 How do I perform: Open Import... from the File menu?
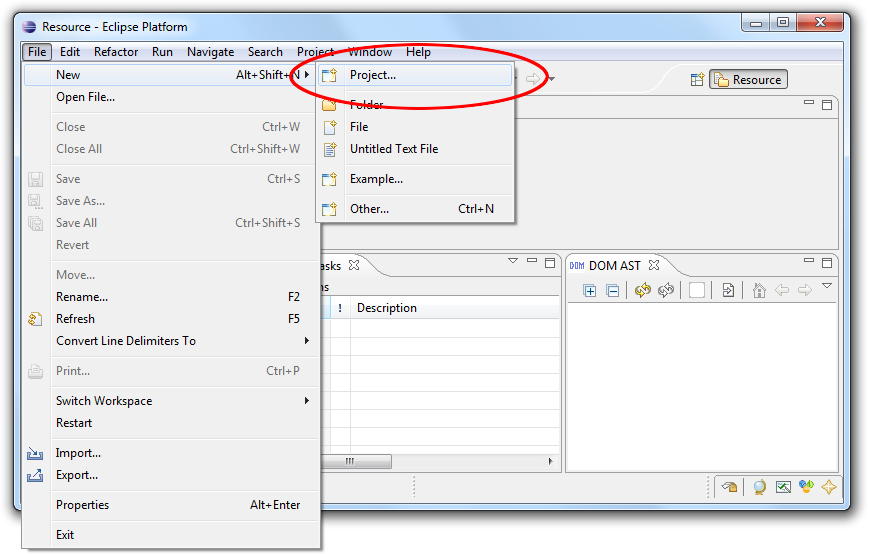(x=171, y=453)
